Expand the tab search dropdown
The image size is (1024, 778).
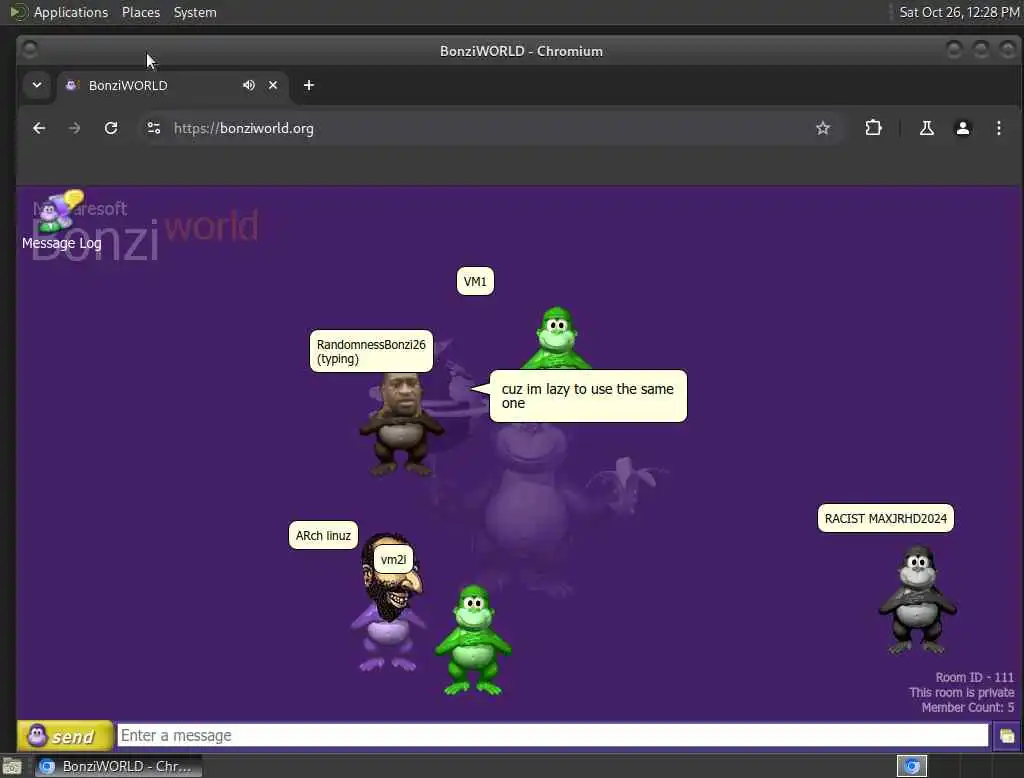tap(37, 86)
